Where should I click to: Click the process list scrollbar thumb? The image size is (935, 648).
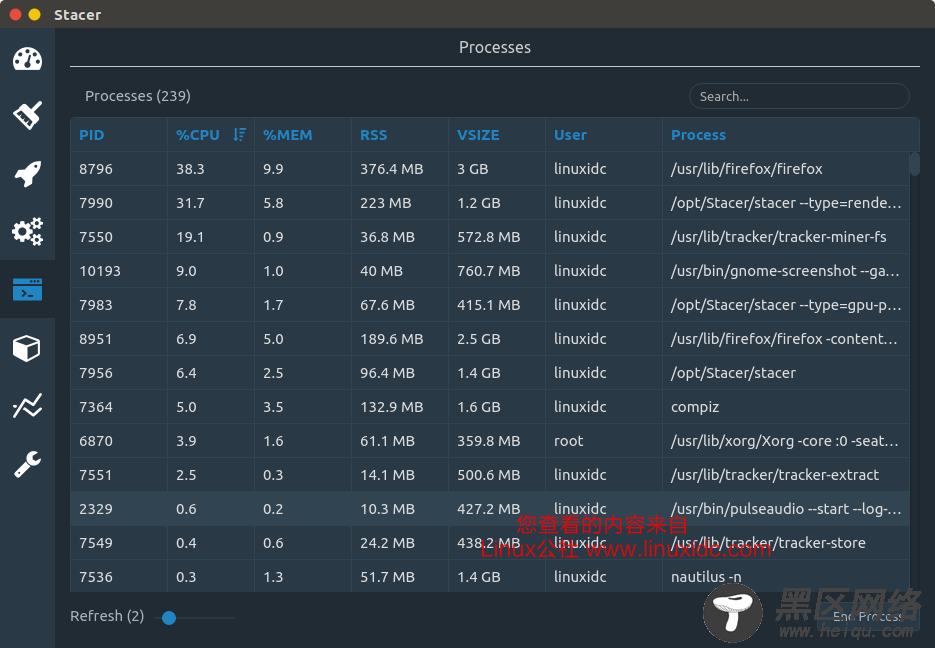(x=914, y=164)
